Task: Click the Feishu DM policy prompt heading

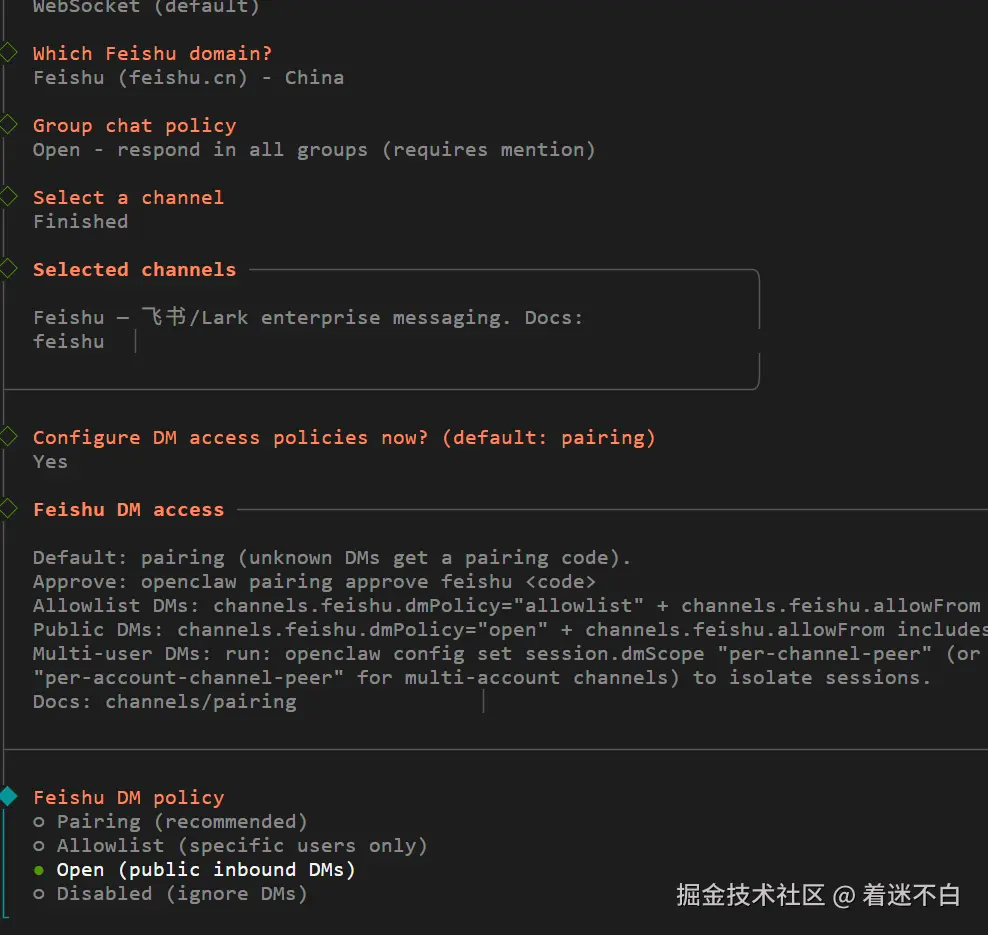Action: pos(128,797)
